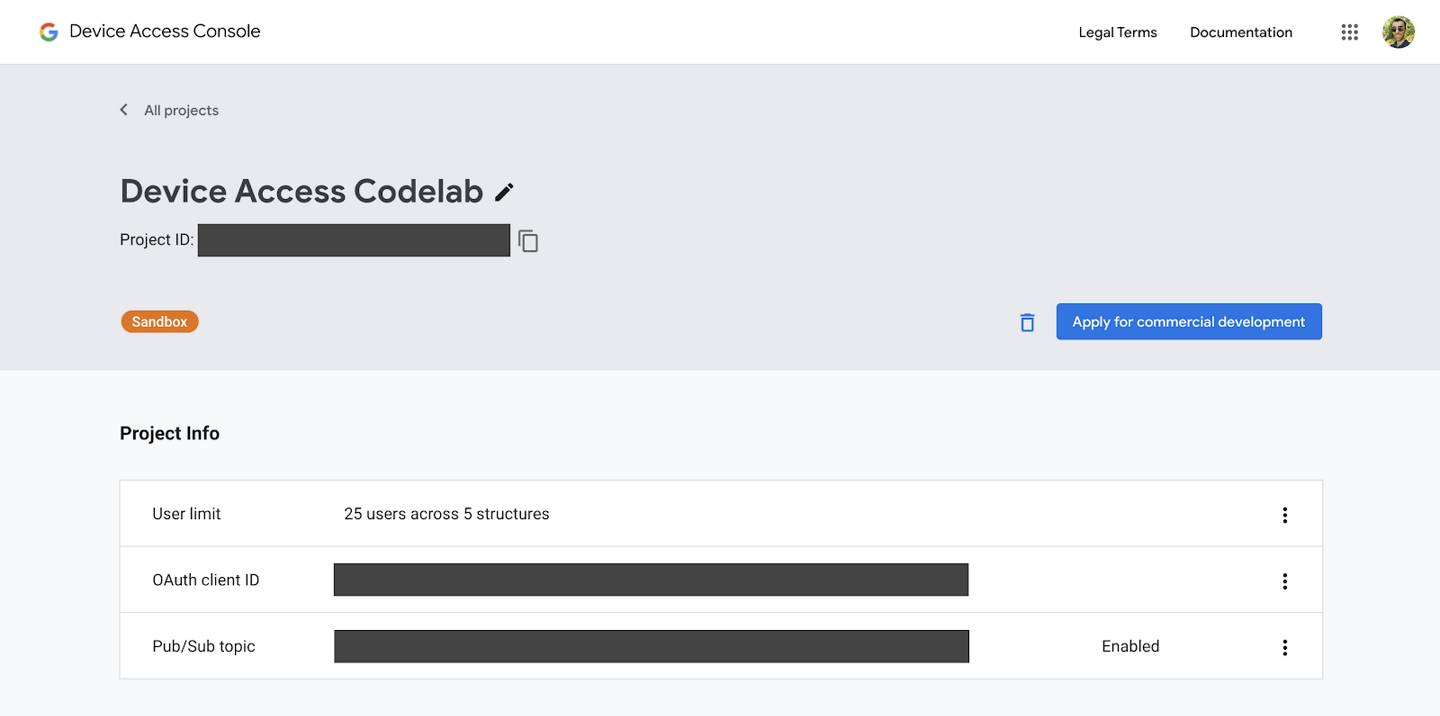Click the Sandbox status badge
This screenshot has width=1440, height=716.
159,321
